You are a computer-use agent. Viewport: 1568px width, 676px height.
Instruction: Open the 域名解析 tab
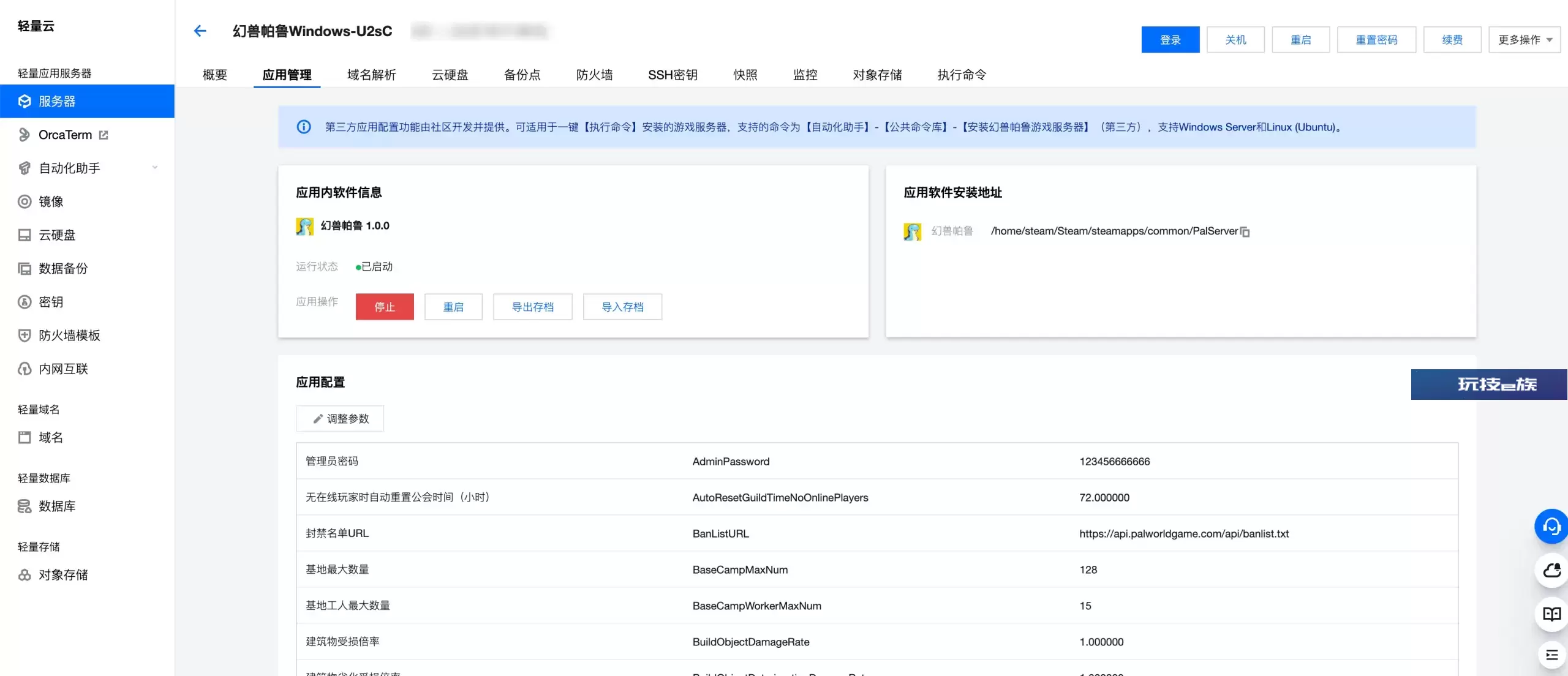tap(371, 75)
